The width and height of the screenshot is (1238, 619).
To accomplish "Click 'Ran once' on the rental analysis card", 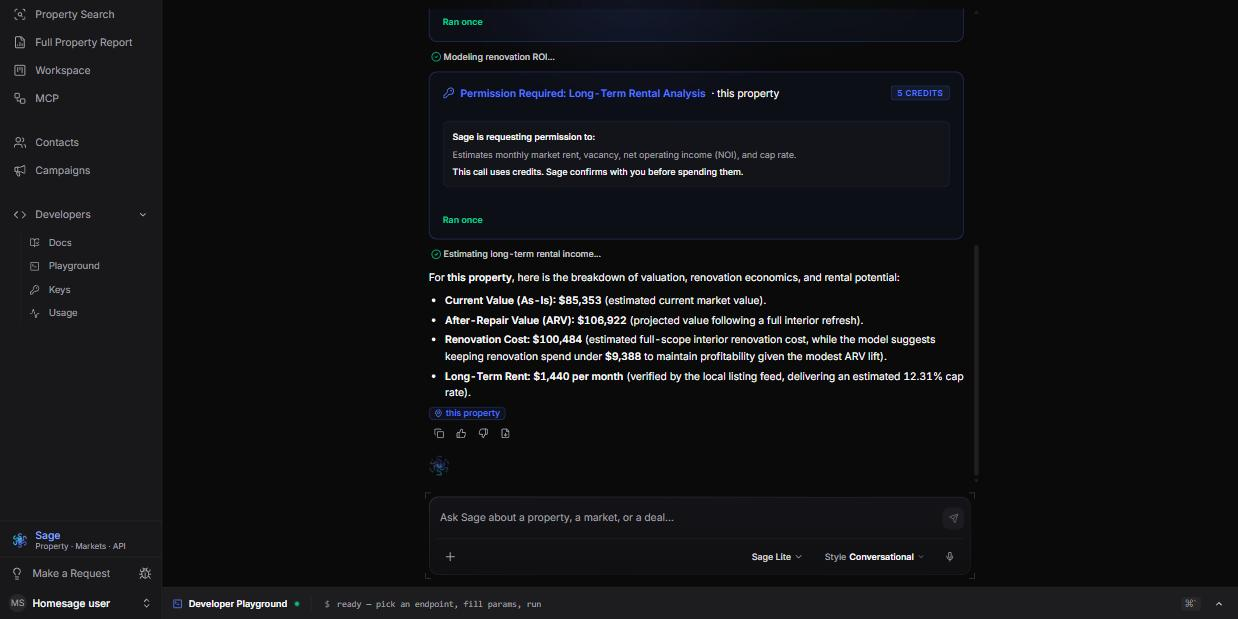I will pos(462,220).
